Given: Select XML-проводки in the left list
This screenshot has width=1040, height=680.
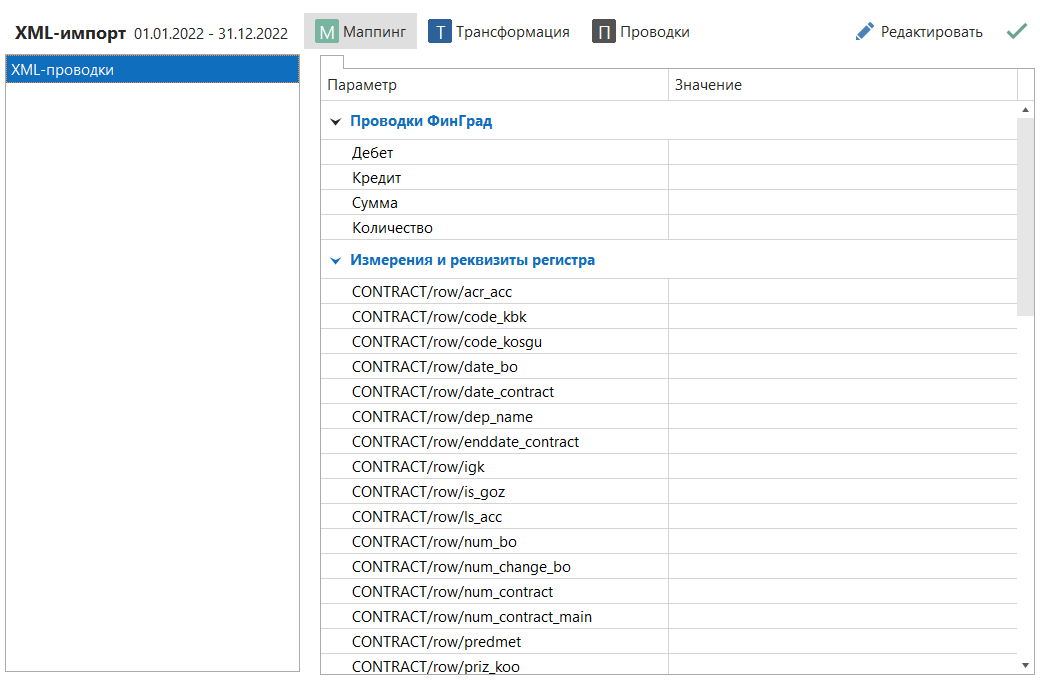Looking at the screenshot, I should pyautogui.click(x=152, y=70).
